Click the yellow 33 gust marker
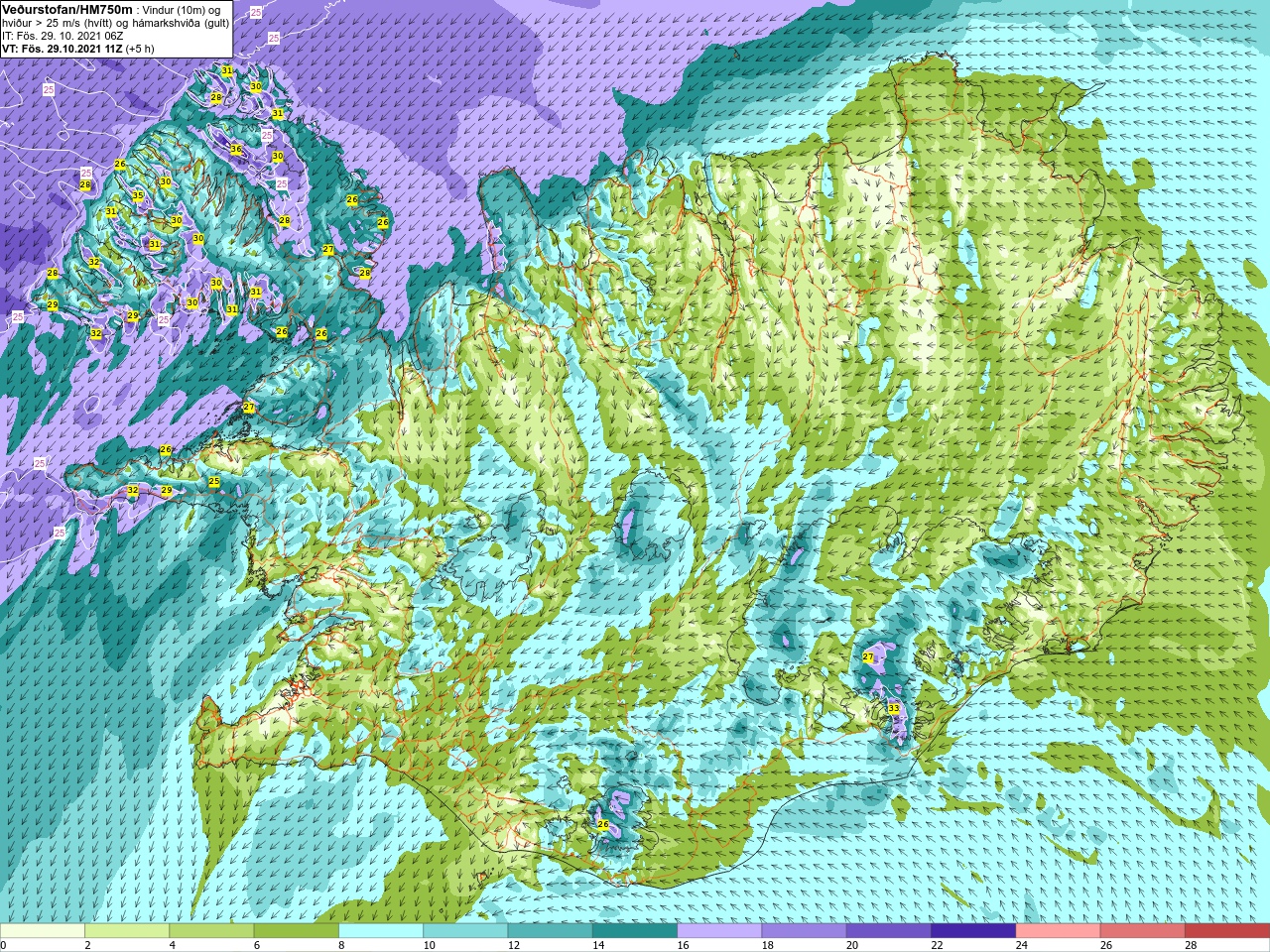Image resolution: width=1270 pixels, height=952 pixels. point(894,708)
